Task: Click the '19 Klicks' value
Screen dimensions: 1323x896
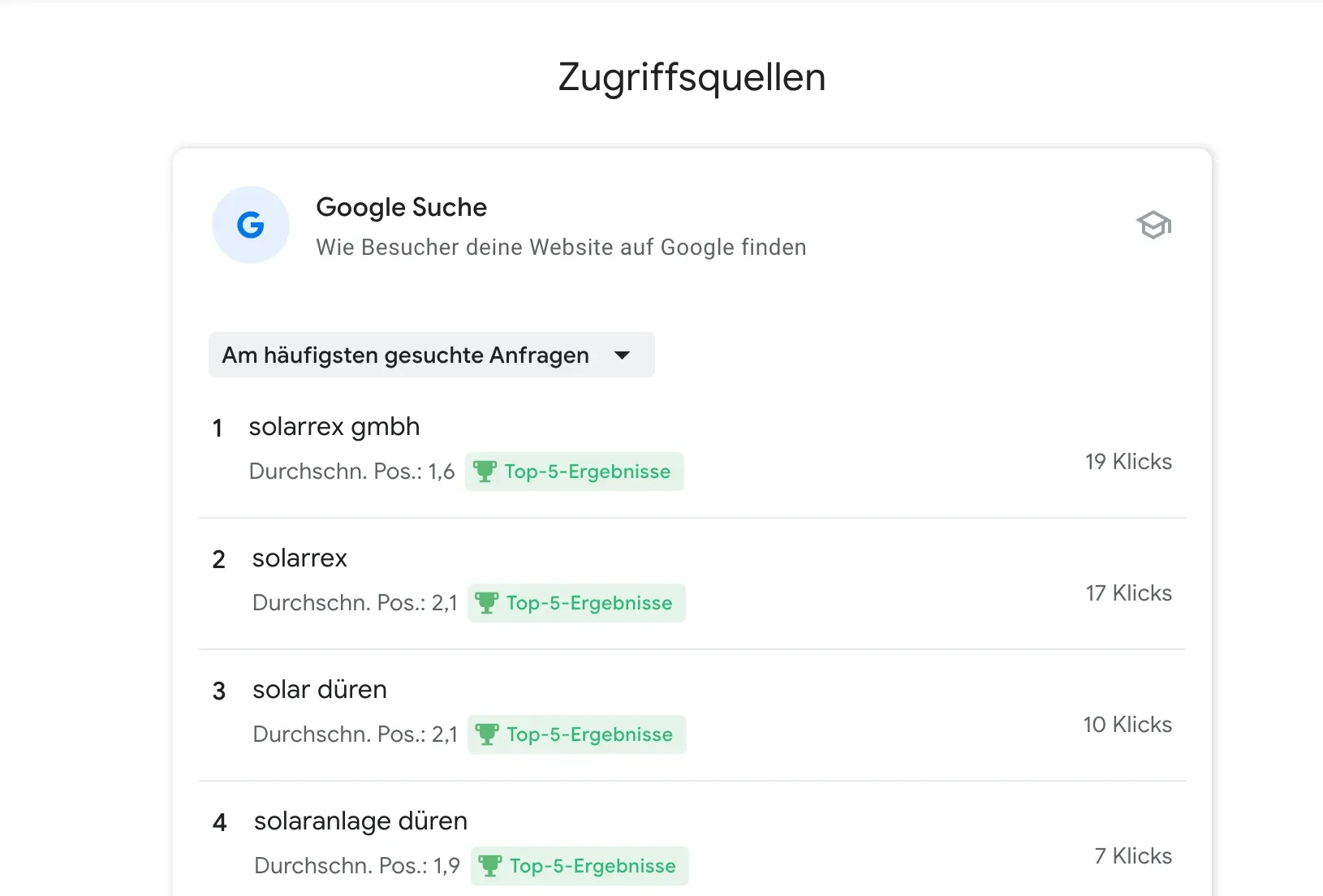Action: pos(1127,461)
